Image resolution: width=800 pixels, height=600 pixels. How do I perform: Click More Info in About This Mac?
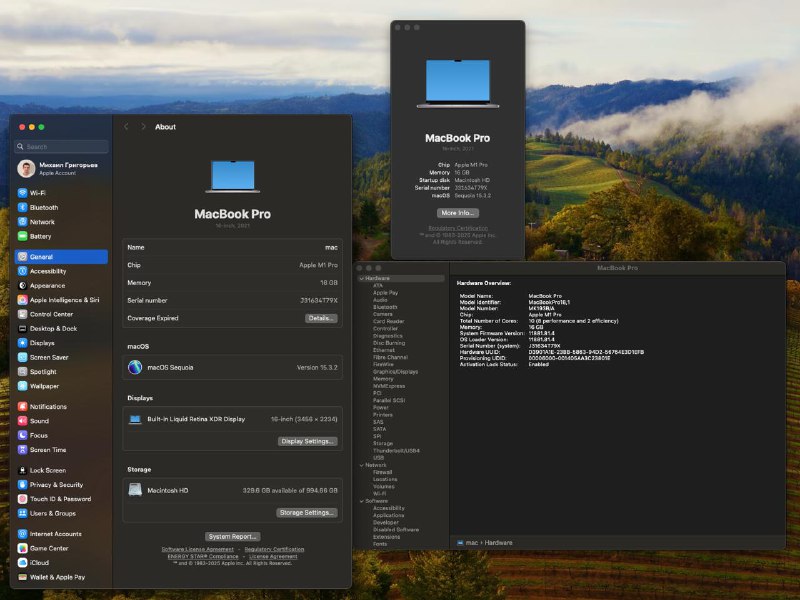[x=458, y=213]
